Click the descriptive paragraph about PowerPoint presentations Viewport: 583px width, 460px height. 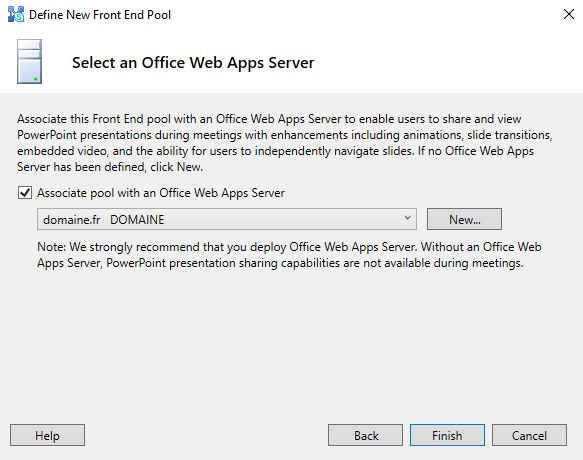285,143
